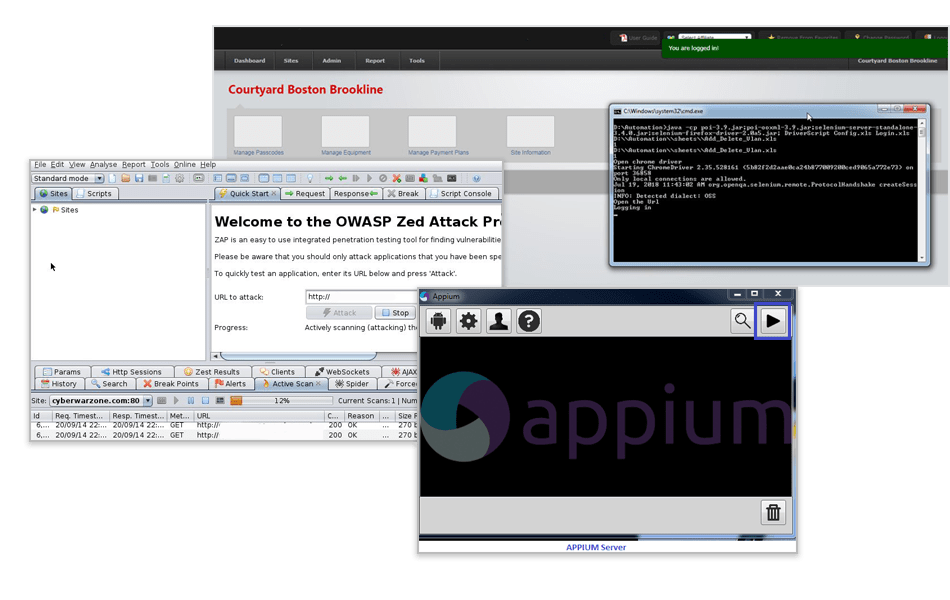
Task: Clear the Appium log using the trash icon
Action: [x=773, y=512]
